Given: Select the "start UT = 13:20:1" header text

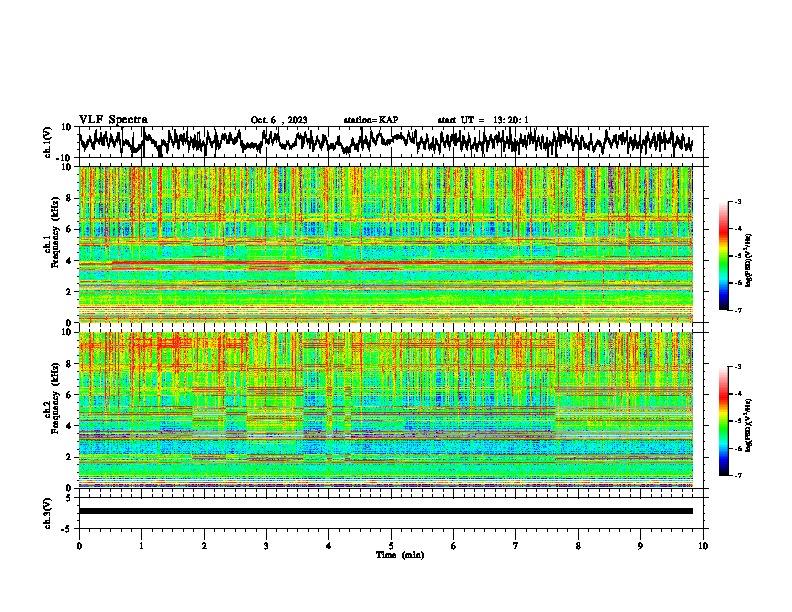Looking at the screenshot, I should 483,120.
